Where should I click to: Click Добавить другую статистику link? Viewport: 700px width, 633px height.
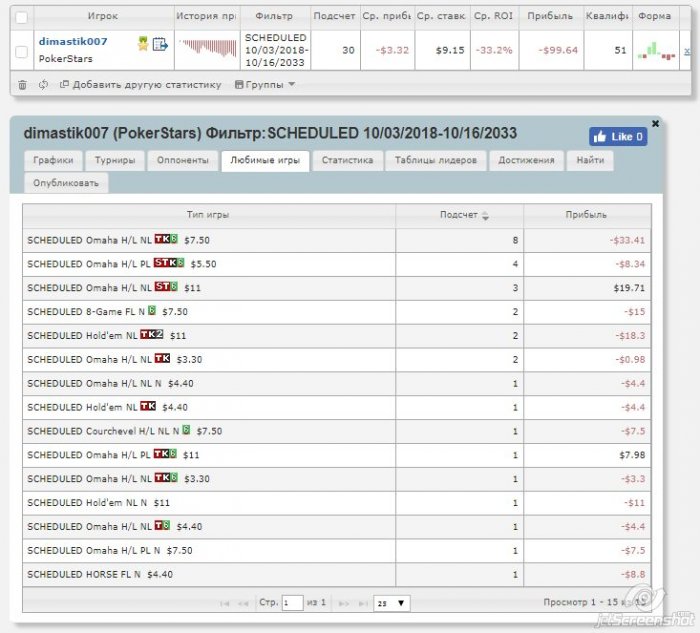pyautogui.click(x=139, y=85)
